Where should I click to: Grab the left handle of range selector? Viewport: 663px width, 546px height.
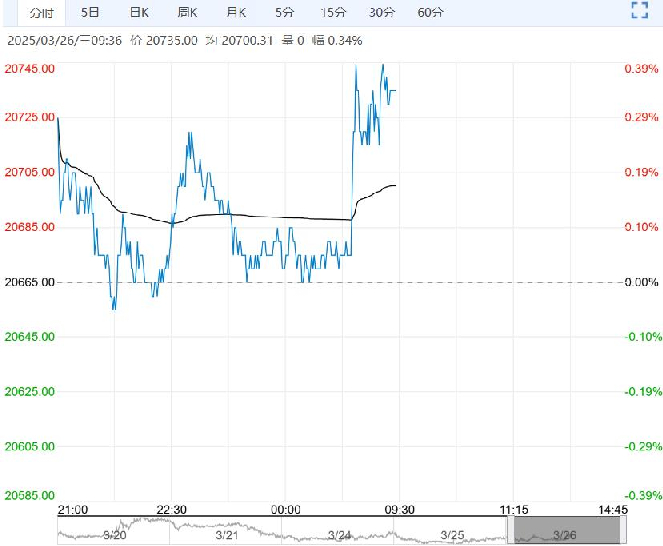511,530
